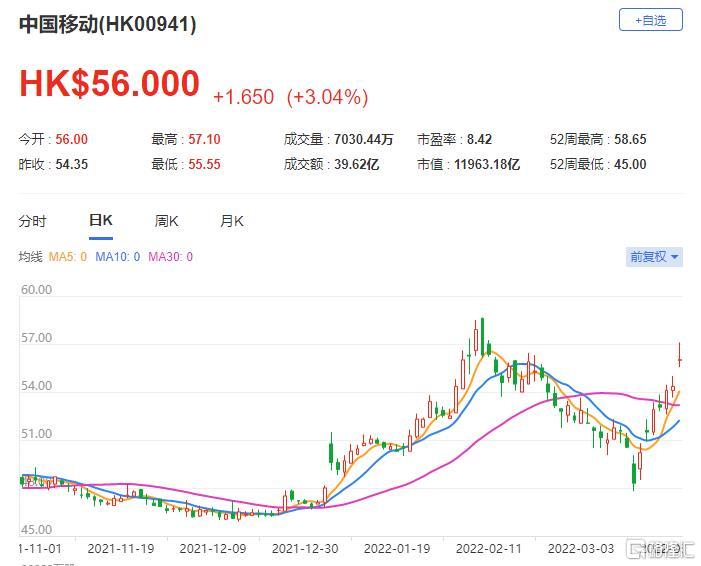Screen dimensions: 701x566
Task: Click the 57.00 price axis label
Action: coord(36,338)
